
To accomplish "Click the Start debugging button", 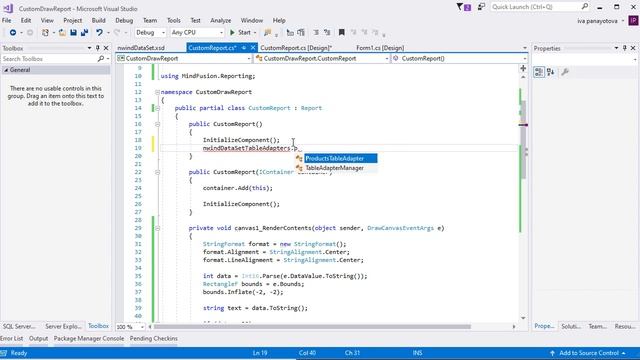I will 240,32.
